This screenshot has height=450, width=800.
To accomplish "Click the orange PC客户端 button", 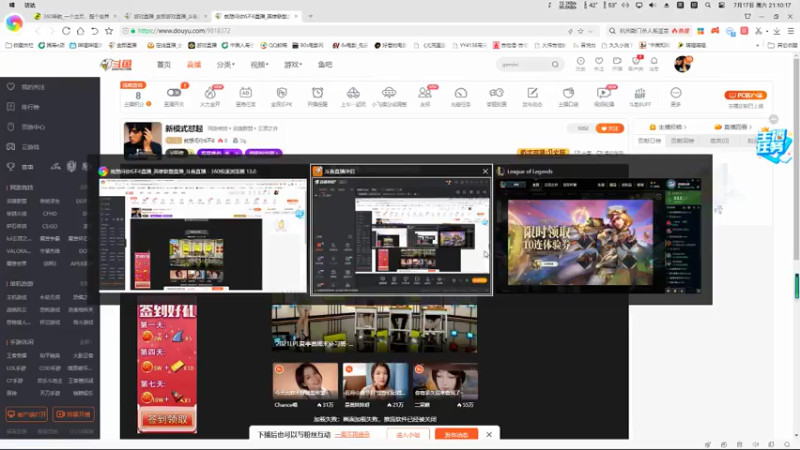I will click(745, 95).
